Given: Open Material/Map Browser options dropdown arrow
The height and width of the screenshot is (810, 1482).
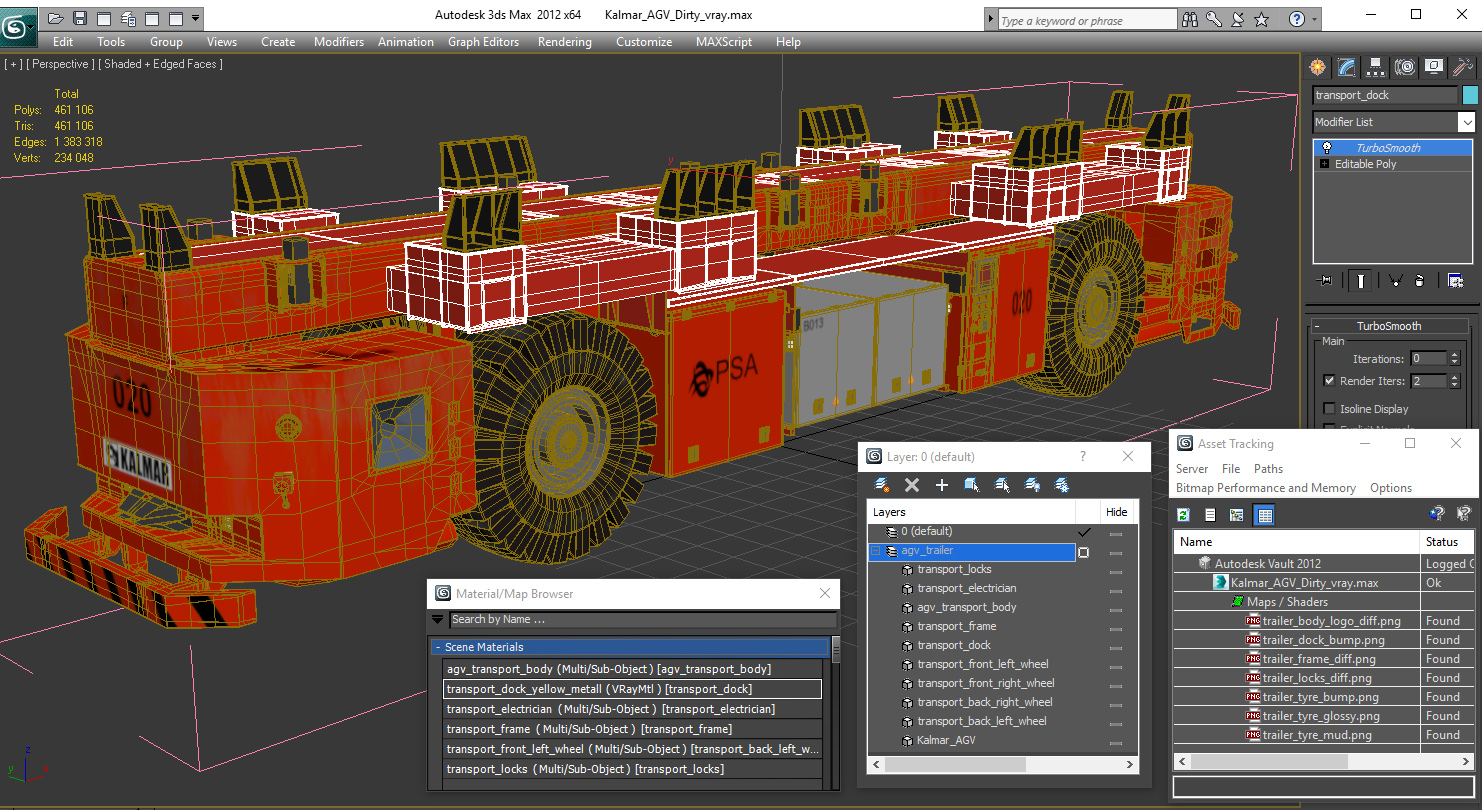Looking at the screenshot, I should [437, 620].
